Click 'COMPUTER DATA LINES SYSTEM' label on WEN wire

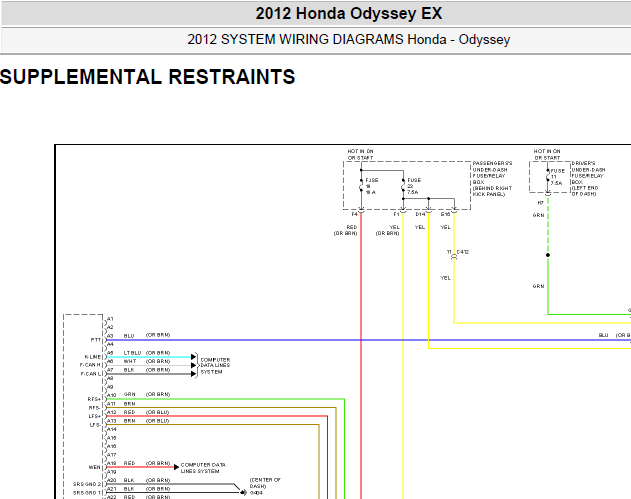(203, 468)
